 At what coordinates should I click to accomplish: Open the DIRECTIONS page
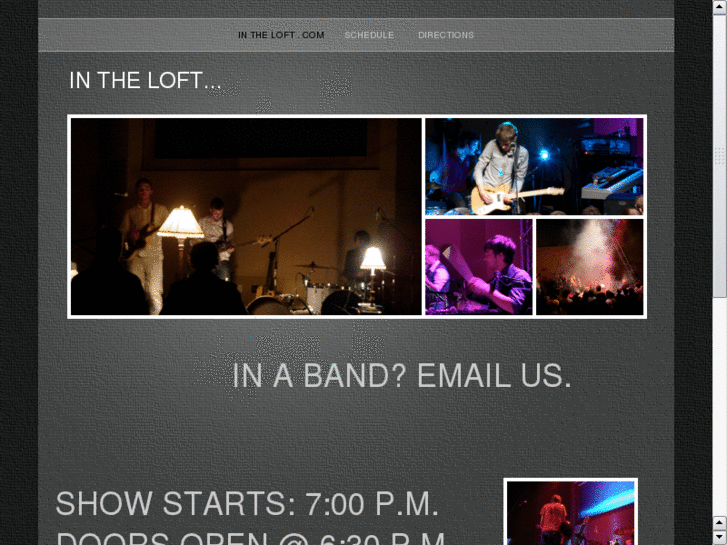point(446,35)
